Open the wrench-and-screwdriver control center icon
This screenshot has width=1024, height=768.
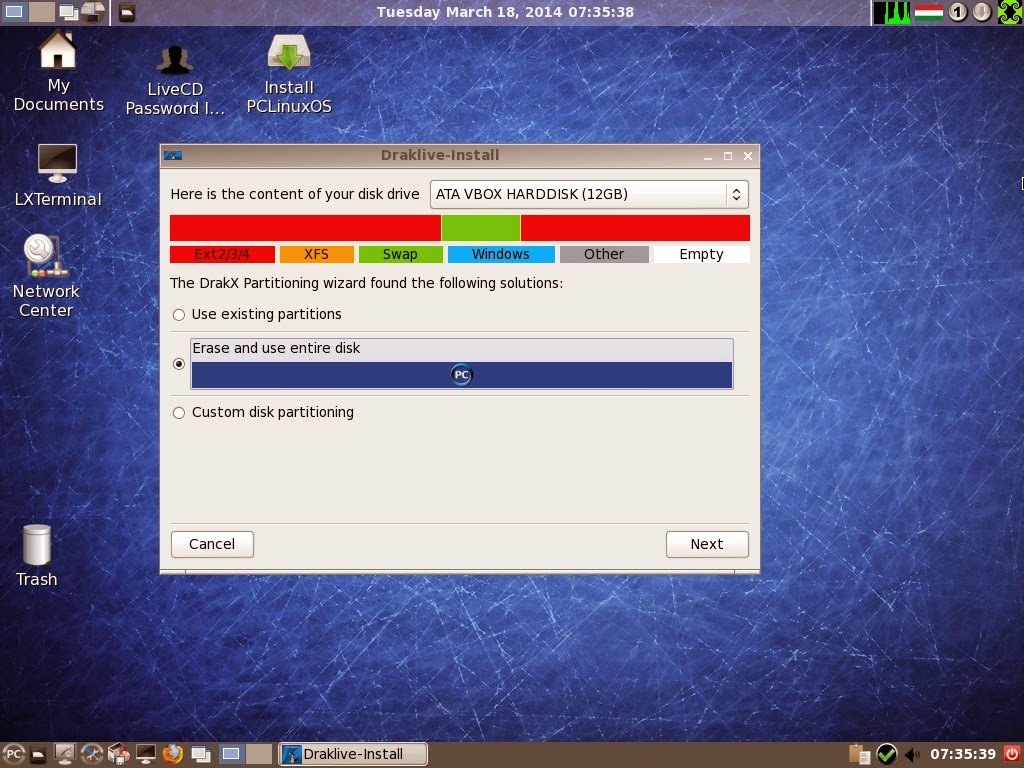click(91, 754)
